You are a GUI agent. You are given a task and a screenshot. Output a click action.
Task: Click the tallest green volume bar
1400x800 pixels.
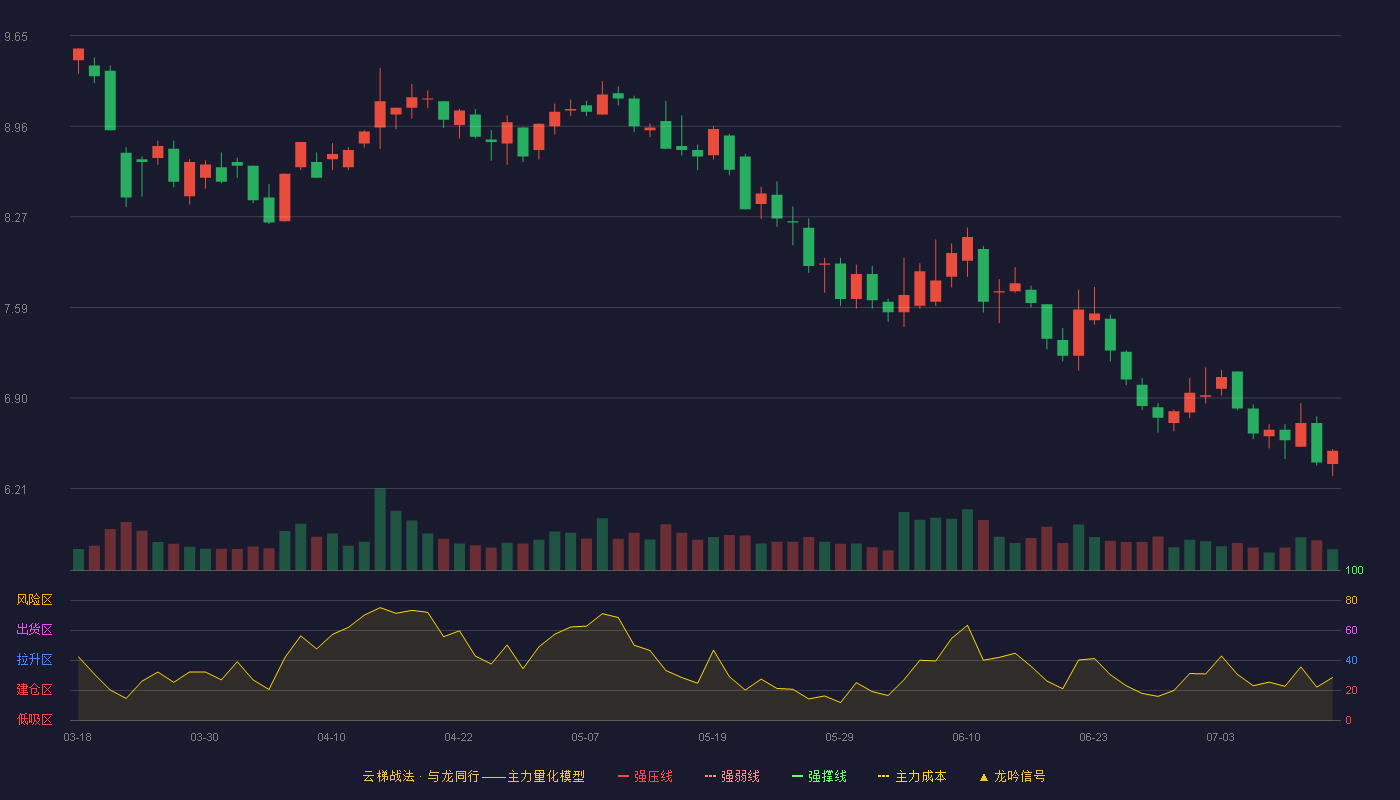(x=380, y=529)
